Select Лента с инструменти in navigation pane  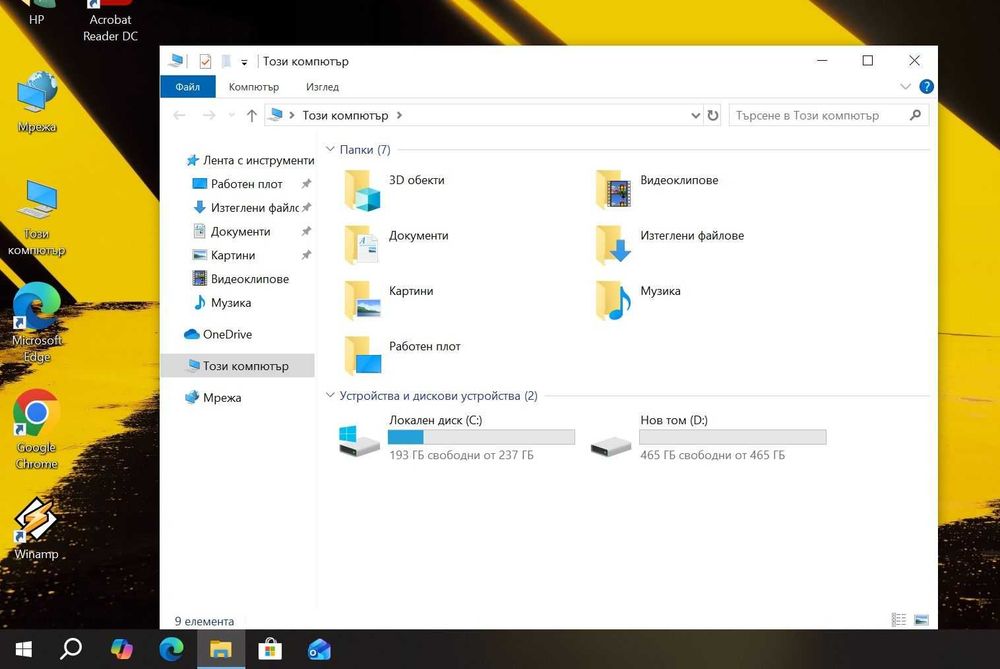coord(249,160)
